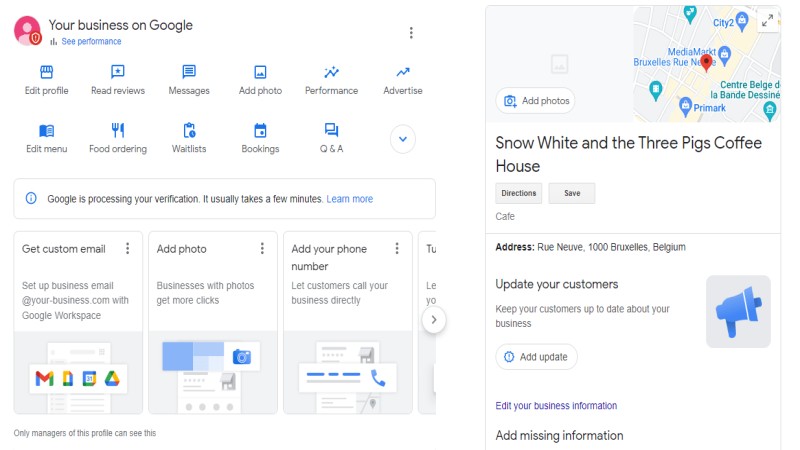Click the business name heading
This screenshot has height=450, width=800.
[629, 154]
